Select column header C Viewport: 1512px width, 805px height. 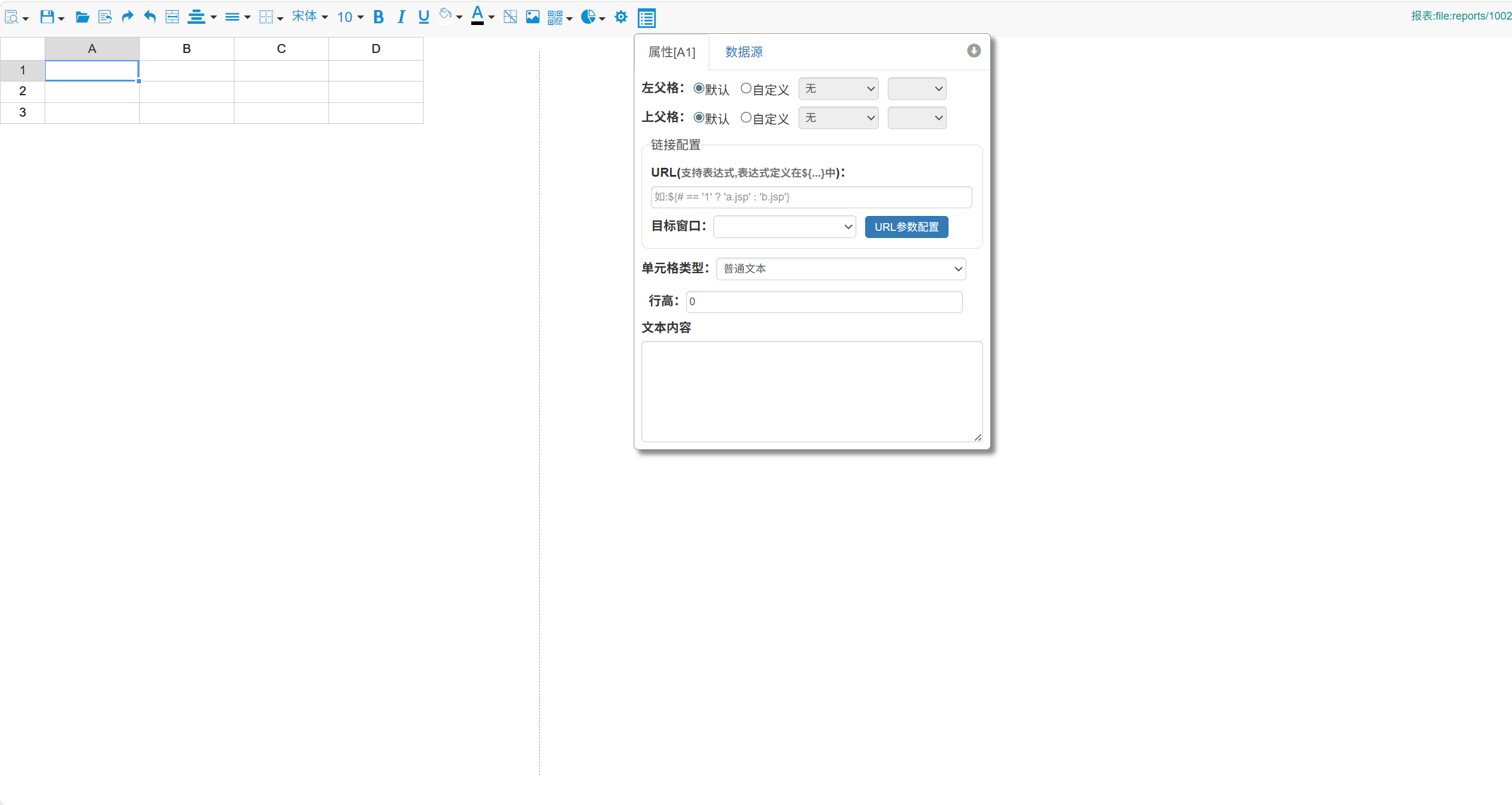[x=281, y=49]
